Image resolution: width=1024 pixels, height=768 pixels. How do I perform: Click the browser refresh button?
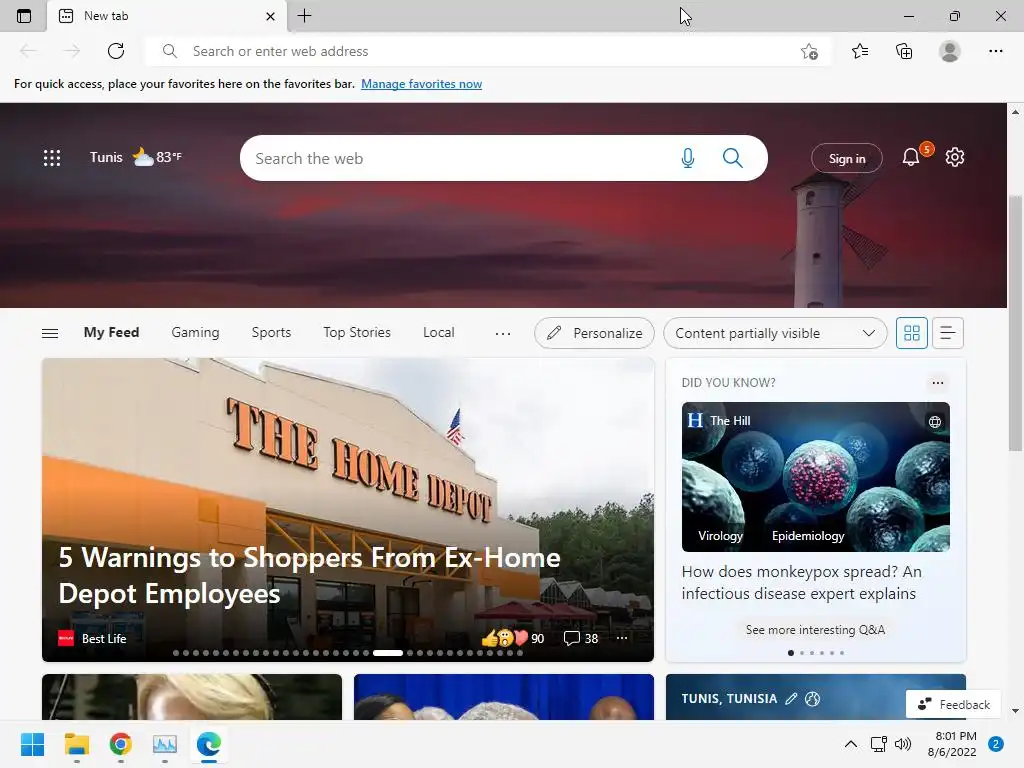pyautogui.click(x=116, y=51)
